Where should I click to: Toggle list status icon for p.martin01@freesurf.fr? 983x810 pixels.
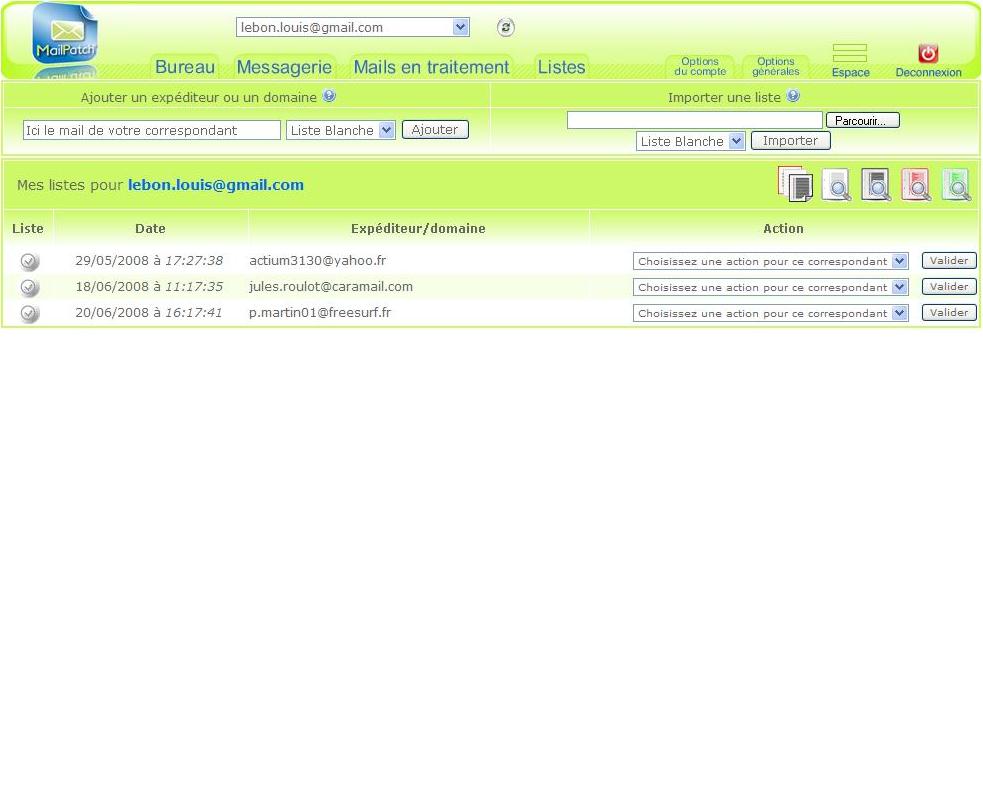point(30,314)
